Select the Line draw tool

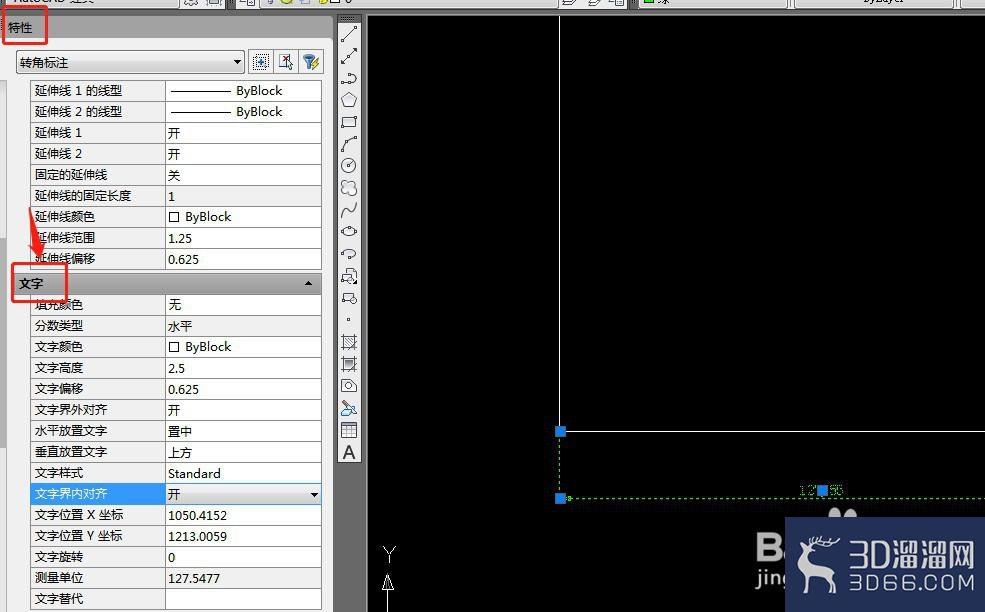349,34
